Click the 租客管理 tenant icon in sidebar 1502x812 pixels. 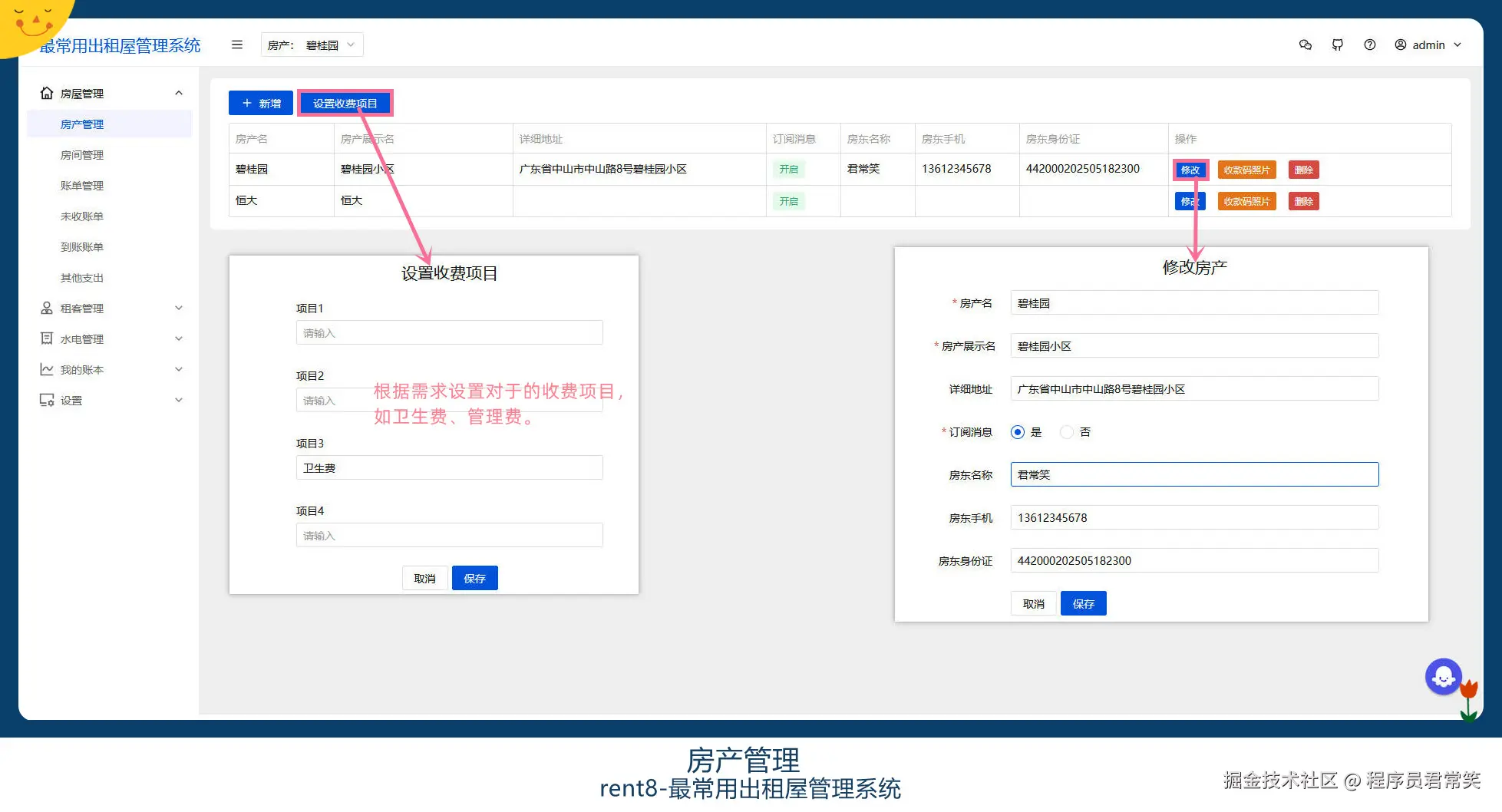[46, 308]
